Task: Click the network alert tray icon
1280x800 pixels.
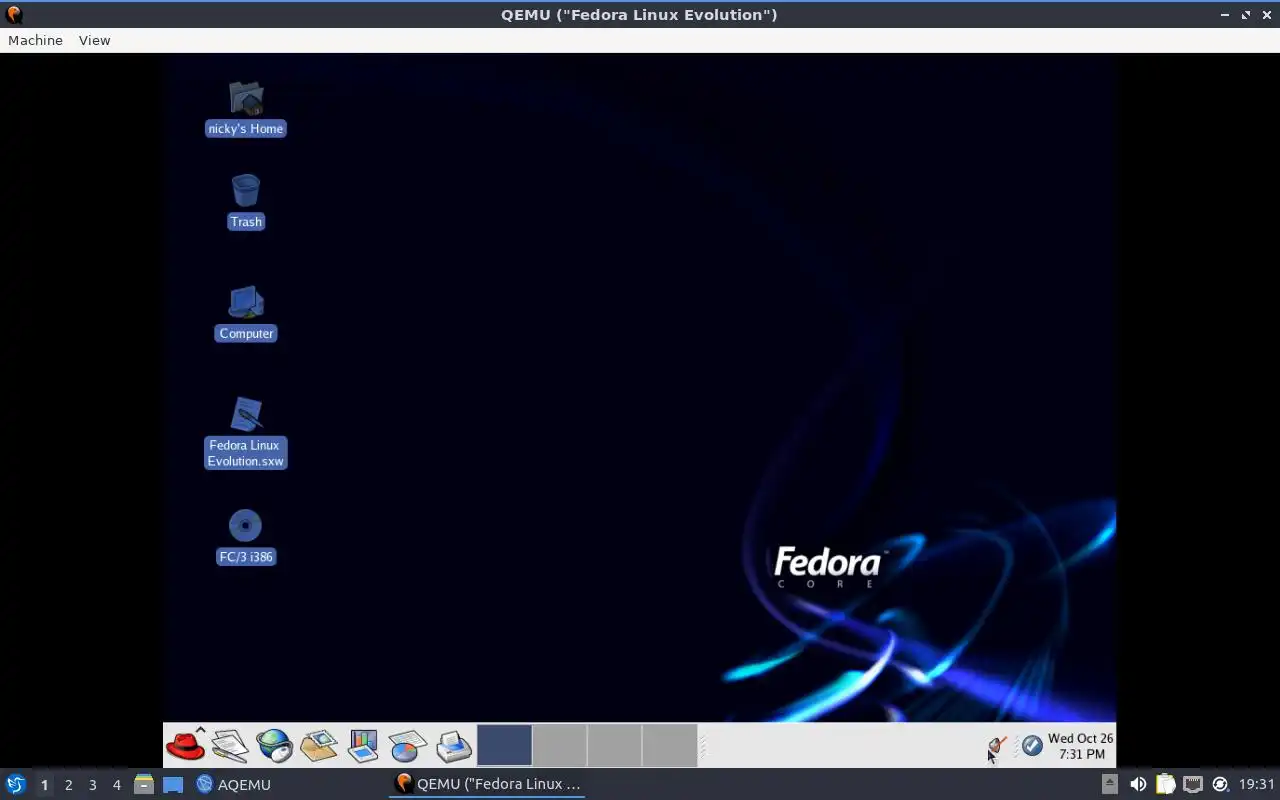Action: point(997,746)
